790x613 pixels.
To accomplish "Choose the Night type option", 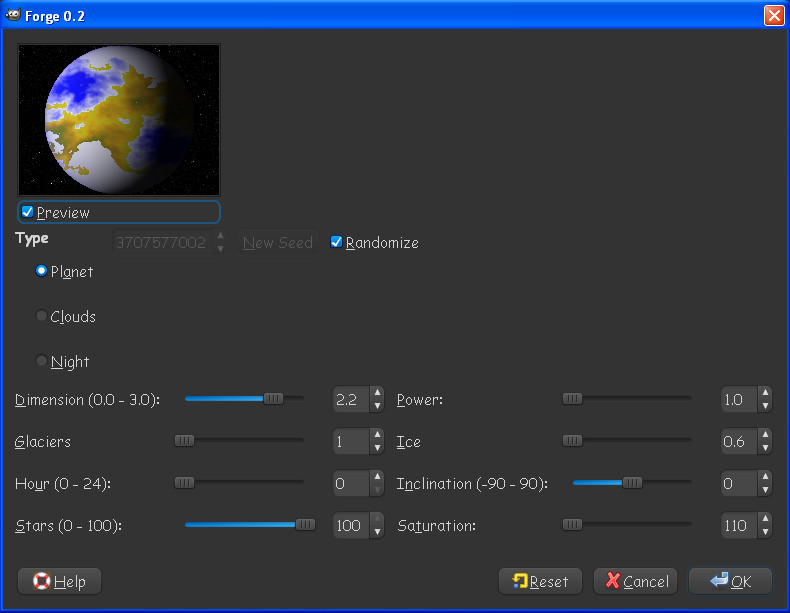I will click(42, 361).
